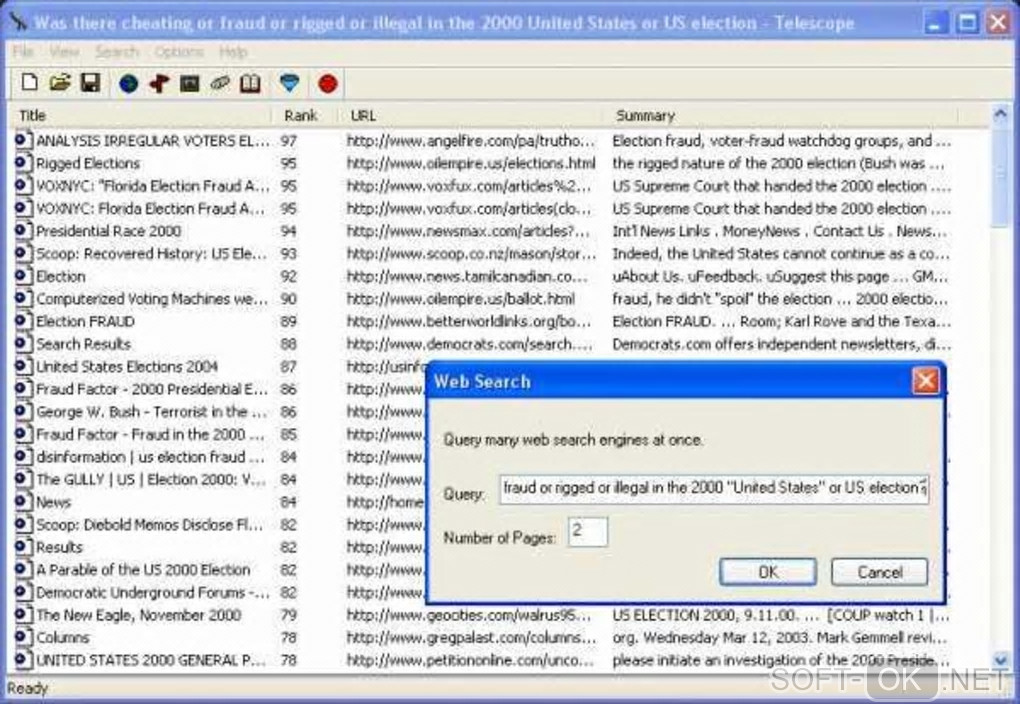Screen dimensions: 1020x704
Task: Click the dark square window toolbar icon
Action: (189, 83)
